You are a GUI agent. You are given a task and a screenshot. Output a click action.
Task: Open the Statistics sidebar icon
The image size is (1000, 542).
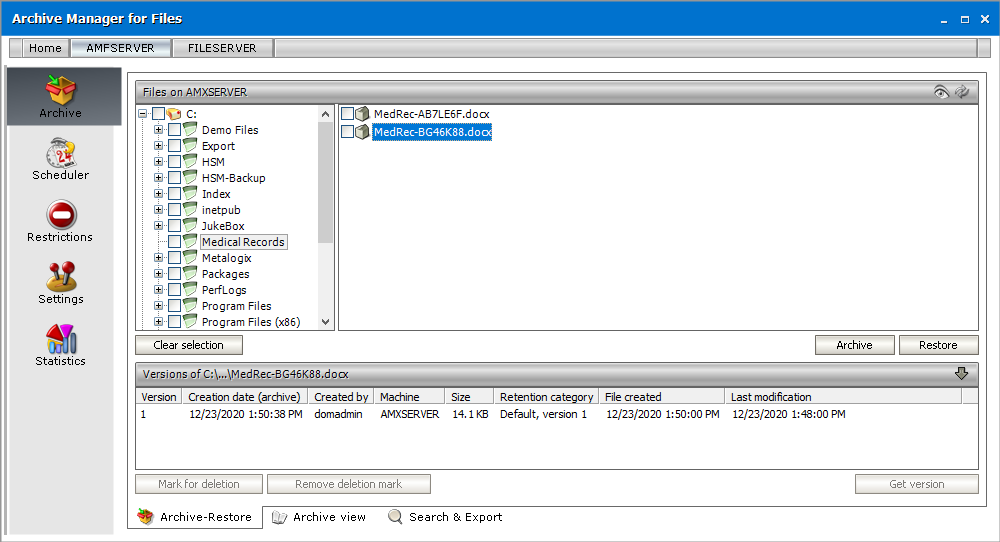click(x=61, y=345)
